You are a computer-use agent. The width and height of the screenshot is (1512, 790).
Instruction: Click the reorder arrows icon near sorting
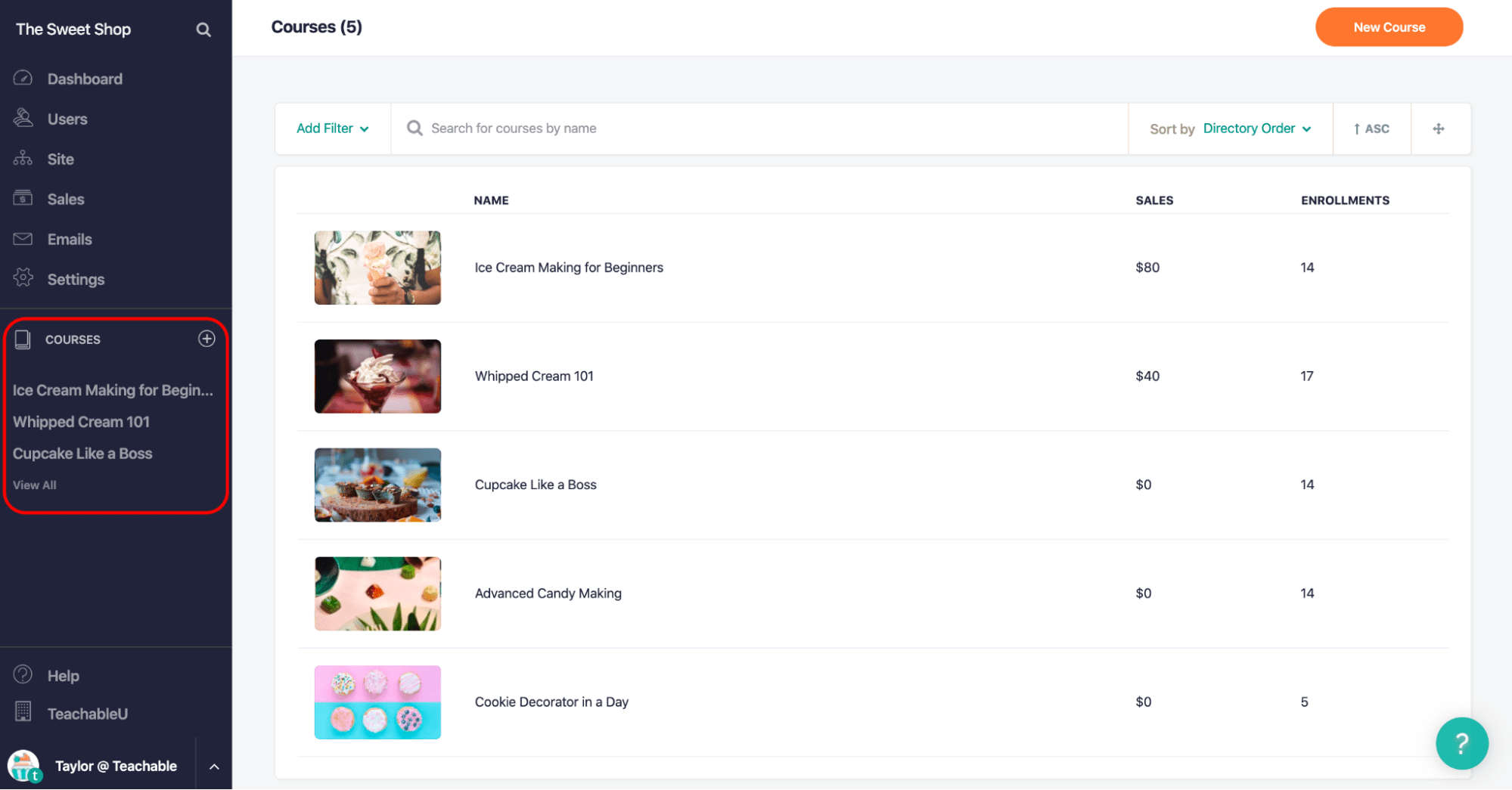(1439, 129)
